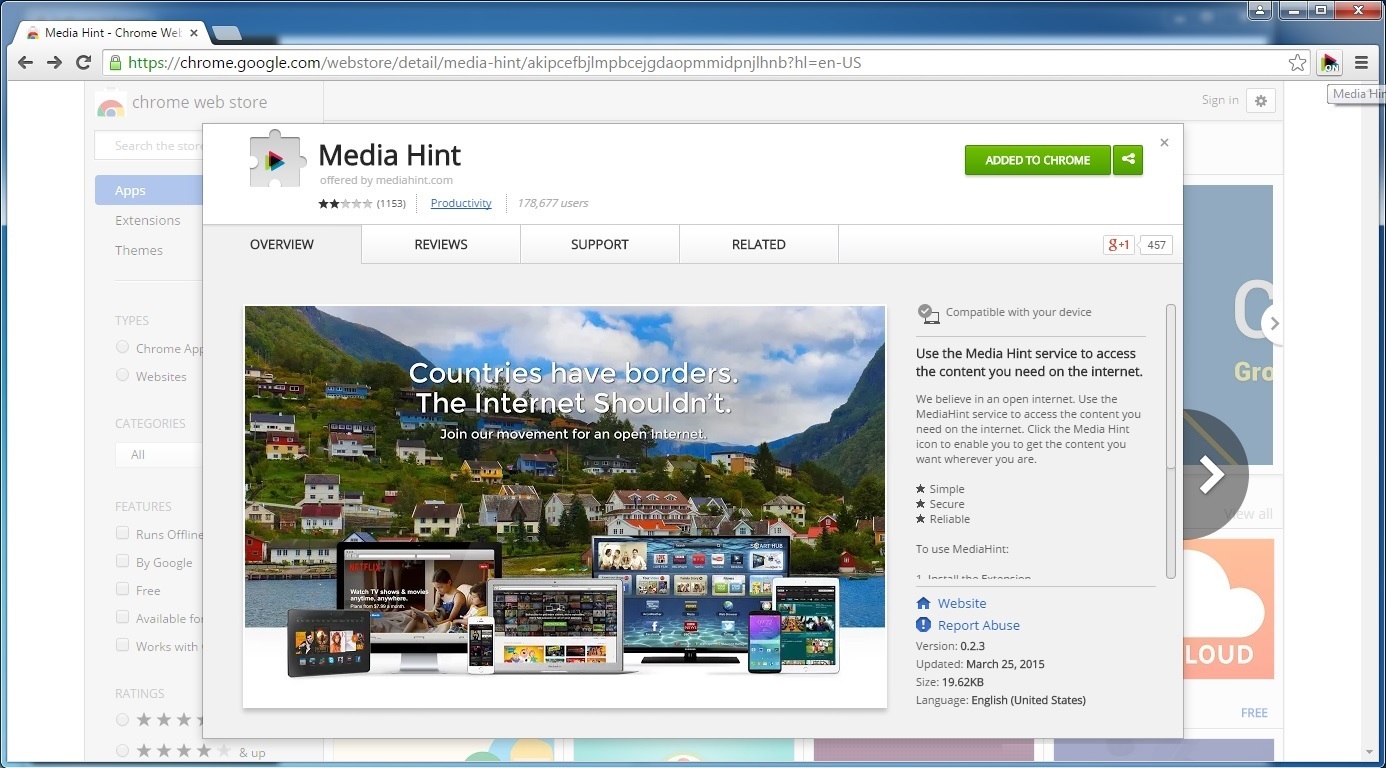Open the Report Abuse link
The image size is (1386, 768).
(x=979, y=625)
